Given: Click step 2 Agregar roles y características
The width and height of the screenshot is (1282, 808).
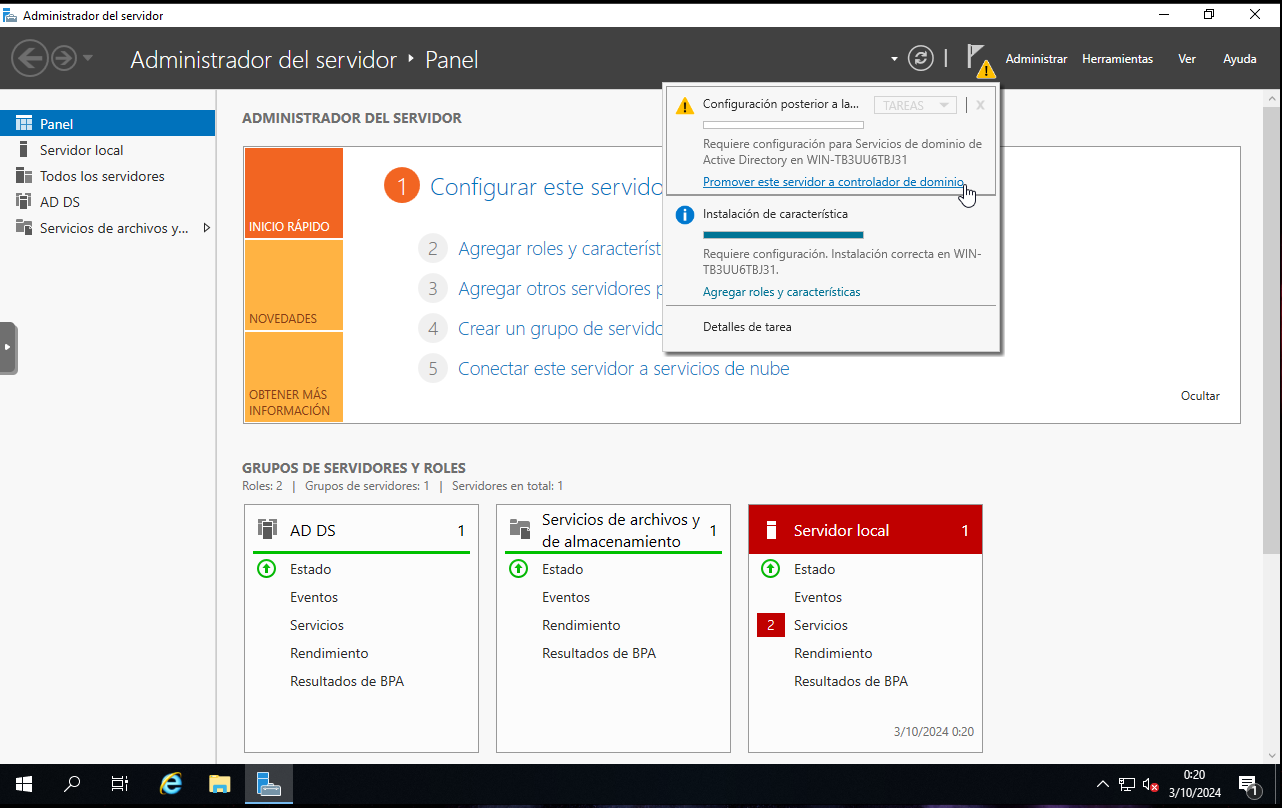Looking at the screenshot, I should (x=560, y=249).
